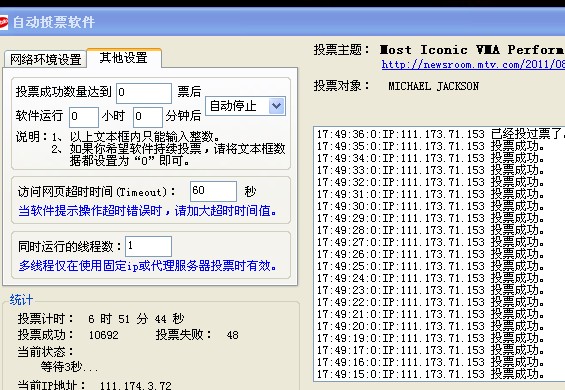Open the 自动停止 dropdown arrow
565x390 pixels.
[276, 106]
